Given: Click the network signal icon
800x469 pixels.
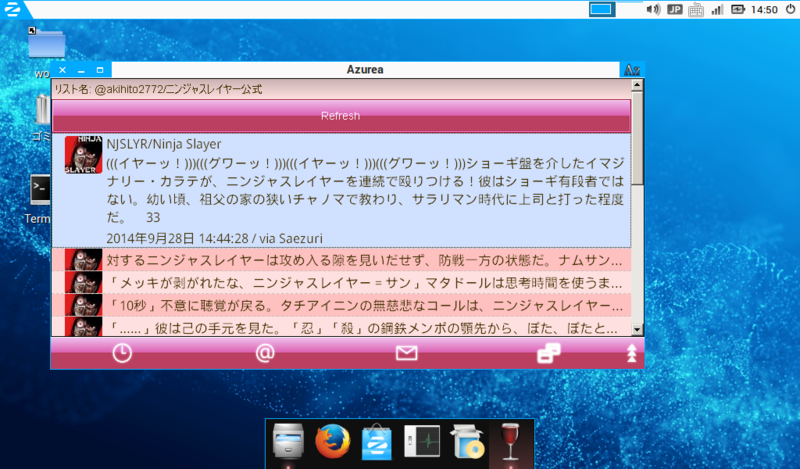Looking at the screenshot, I should tap(717, 9).
